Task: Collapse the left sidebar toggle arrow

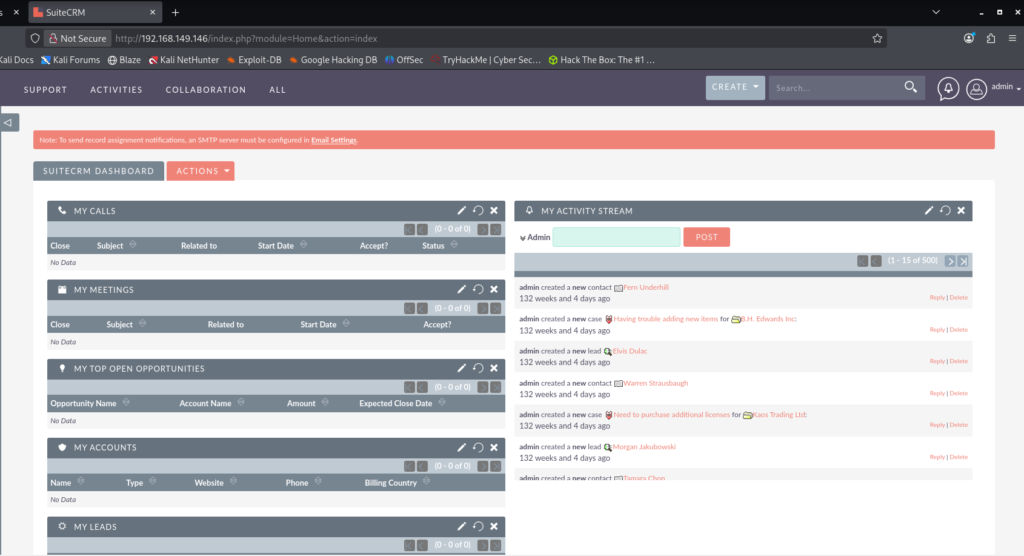Action: tap(8, 122)
